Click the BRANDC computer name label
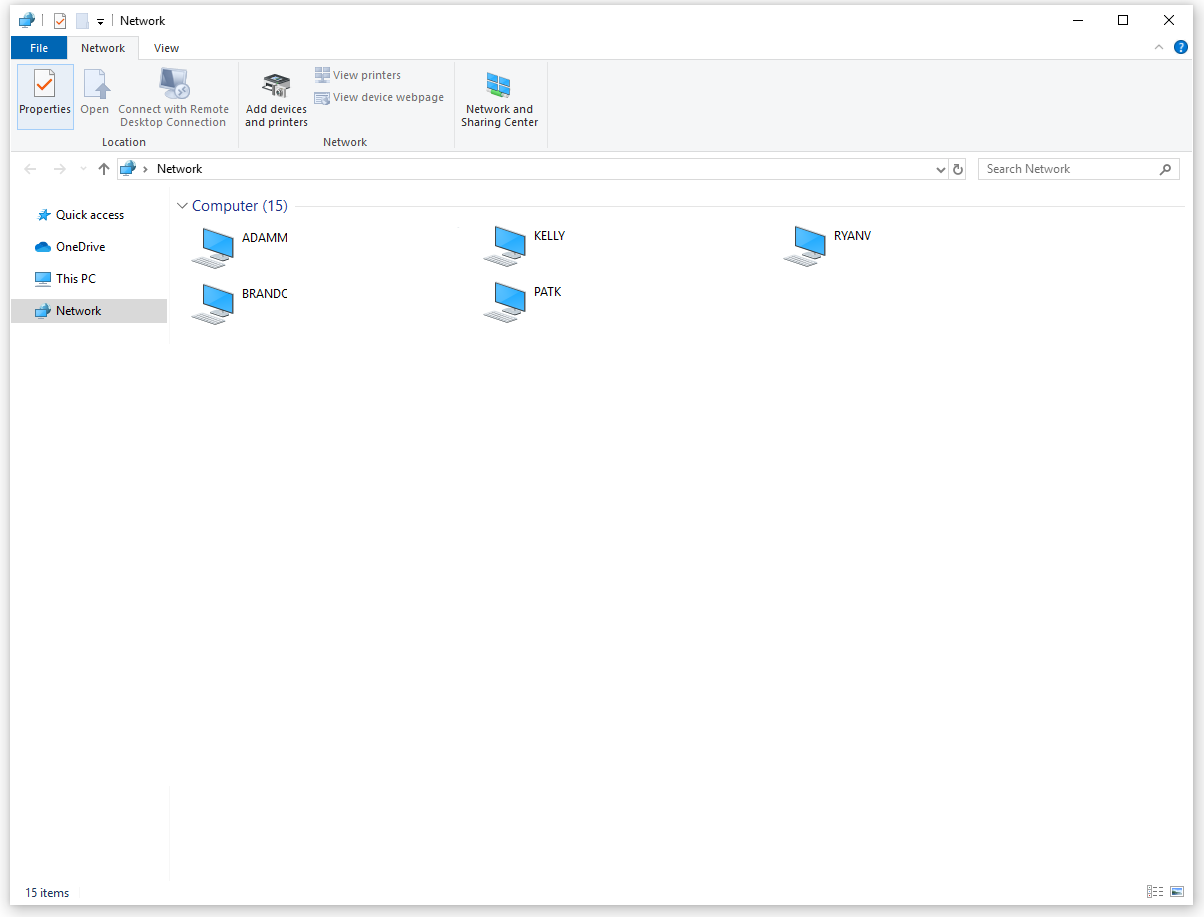 265,294
